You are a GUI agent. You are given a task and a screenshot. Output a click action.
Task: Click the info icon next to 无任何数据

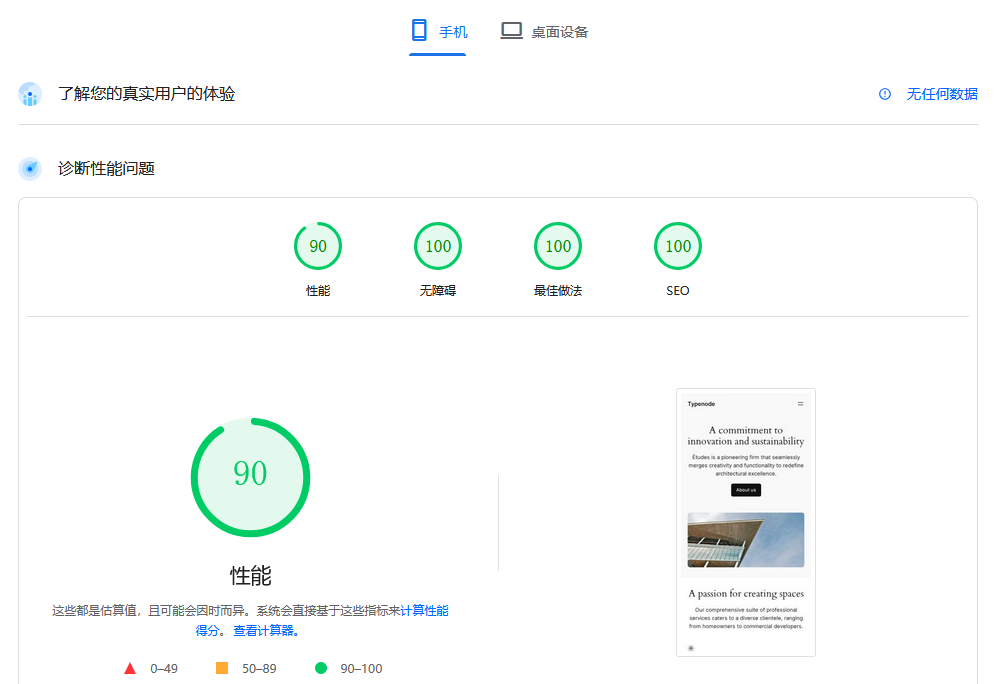(x=884, y=94)
